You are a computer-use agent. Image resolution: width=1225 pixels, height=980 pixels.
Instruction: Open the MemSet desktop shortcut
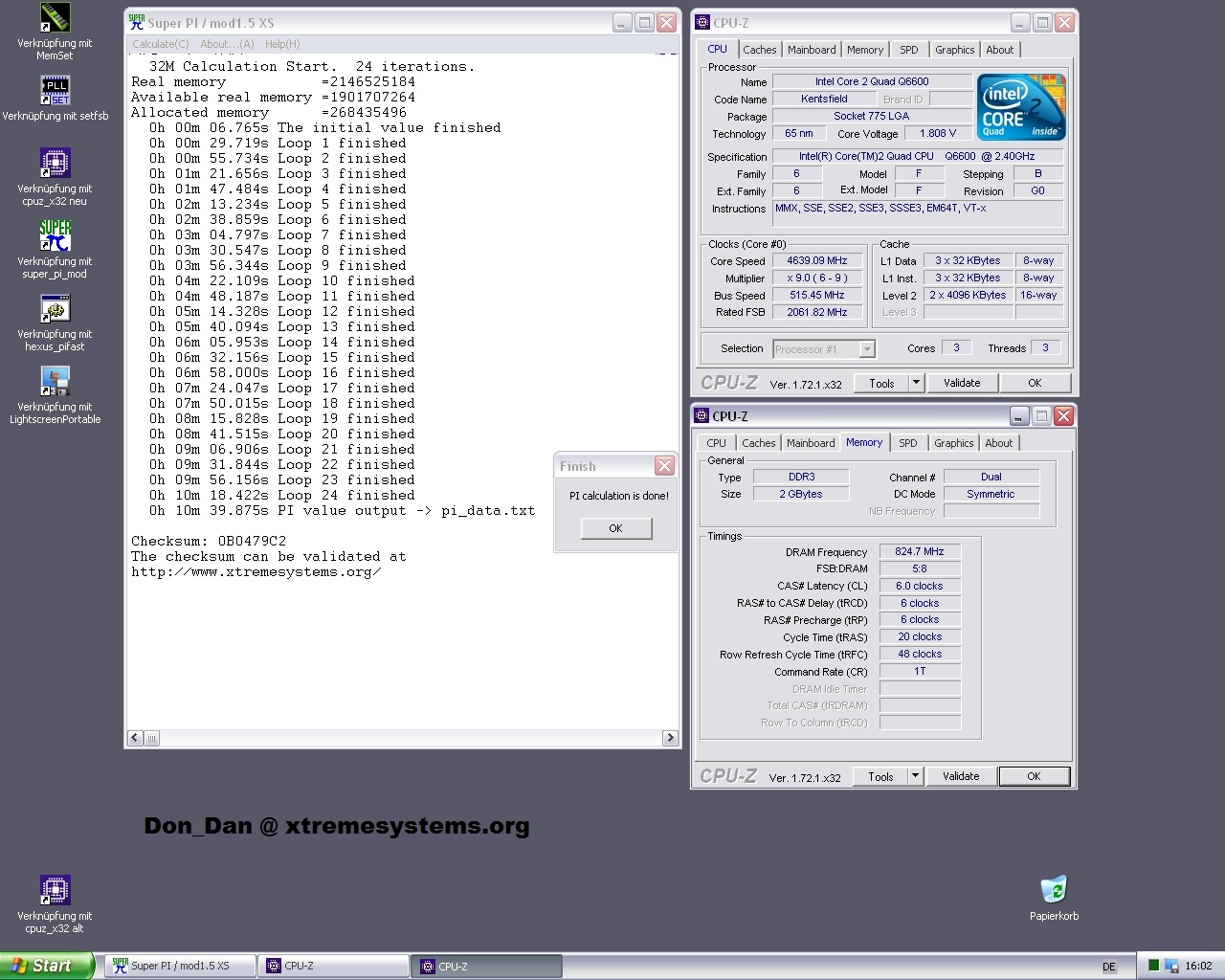(55, 18)
